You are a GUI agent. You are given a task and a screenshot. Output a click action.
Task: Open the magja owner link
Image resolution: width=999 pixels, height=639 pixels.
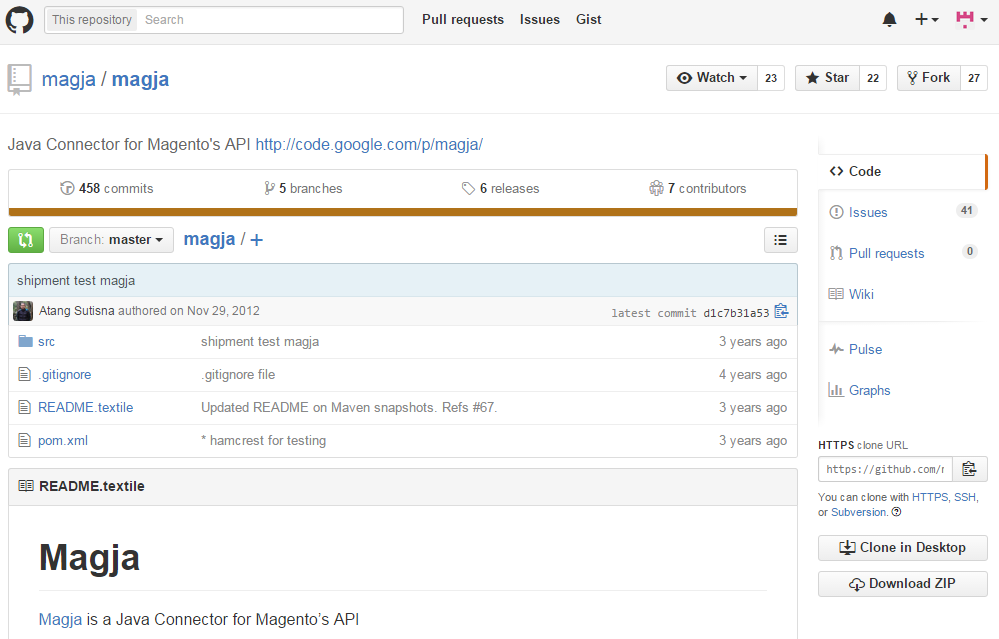click(x=69, y=80)
